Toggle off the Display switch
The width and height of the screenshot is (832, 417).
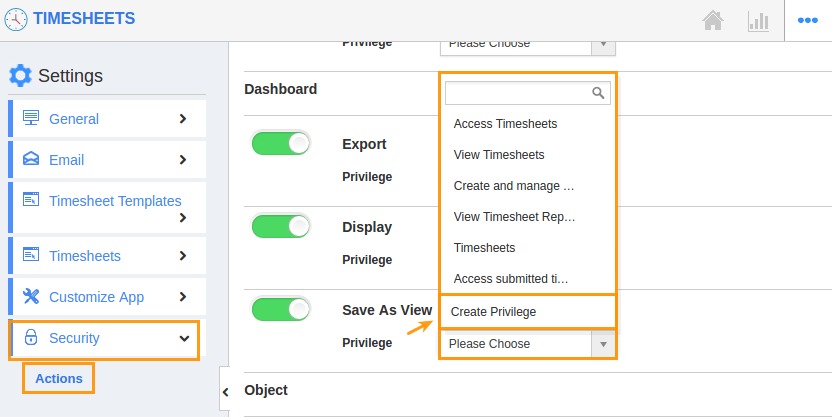point(280,227)
